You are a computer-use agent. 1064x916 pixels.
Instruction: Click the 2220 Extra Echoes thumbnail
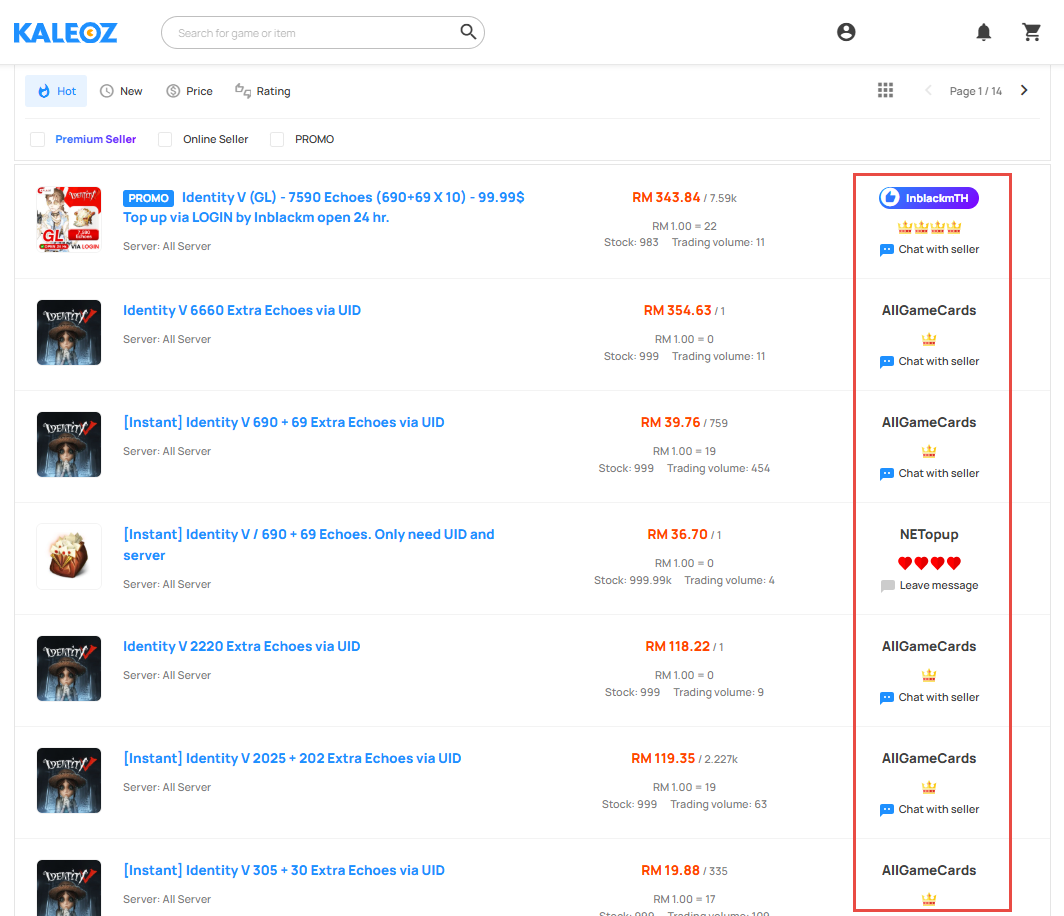pyautogui.click(x=69, y=668)
